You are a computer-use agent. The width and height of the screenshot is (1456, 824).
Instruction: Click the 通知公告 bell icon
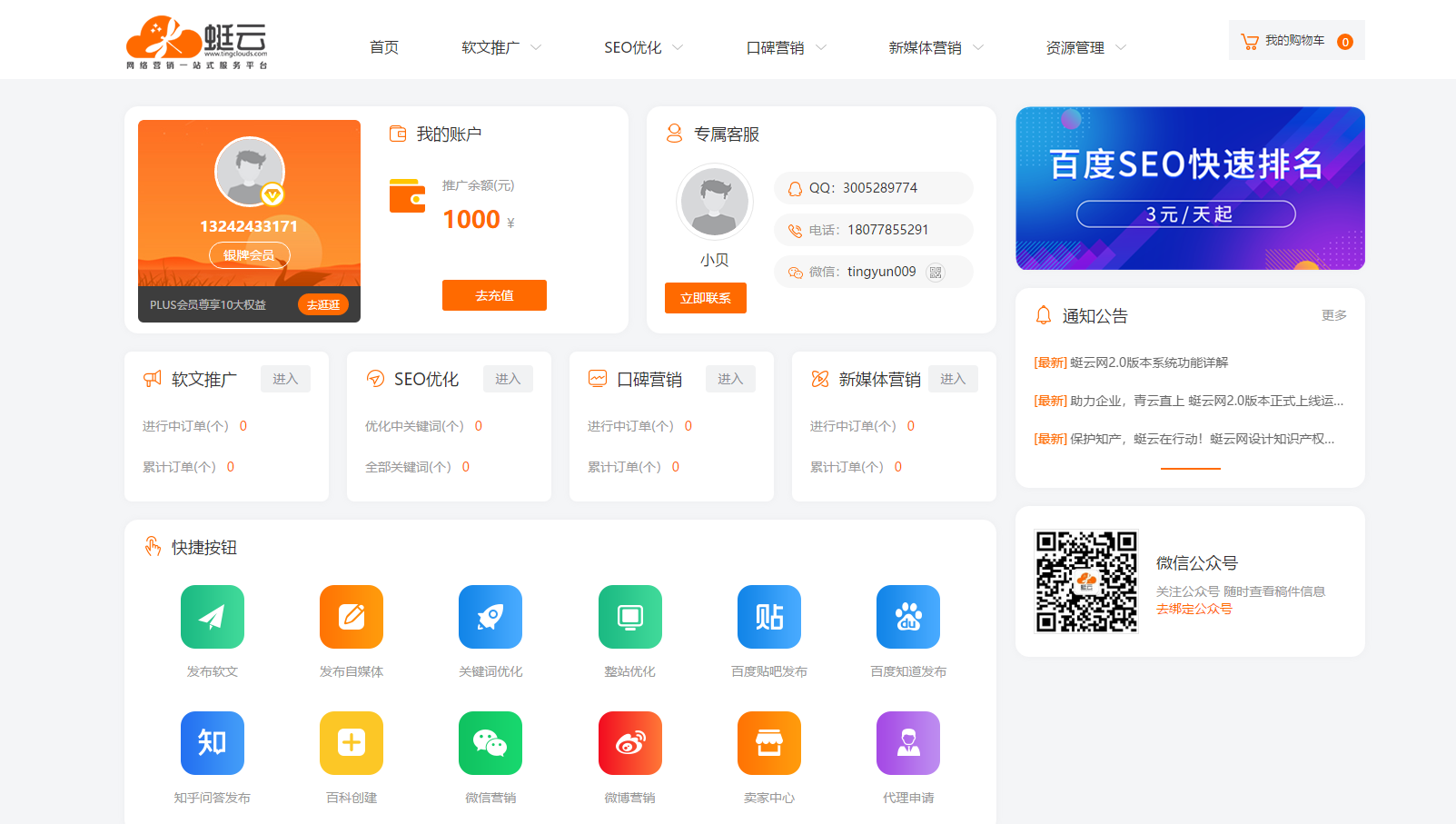coord(1044,315)
